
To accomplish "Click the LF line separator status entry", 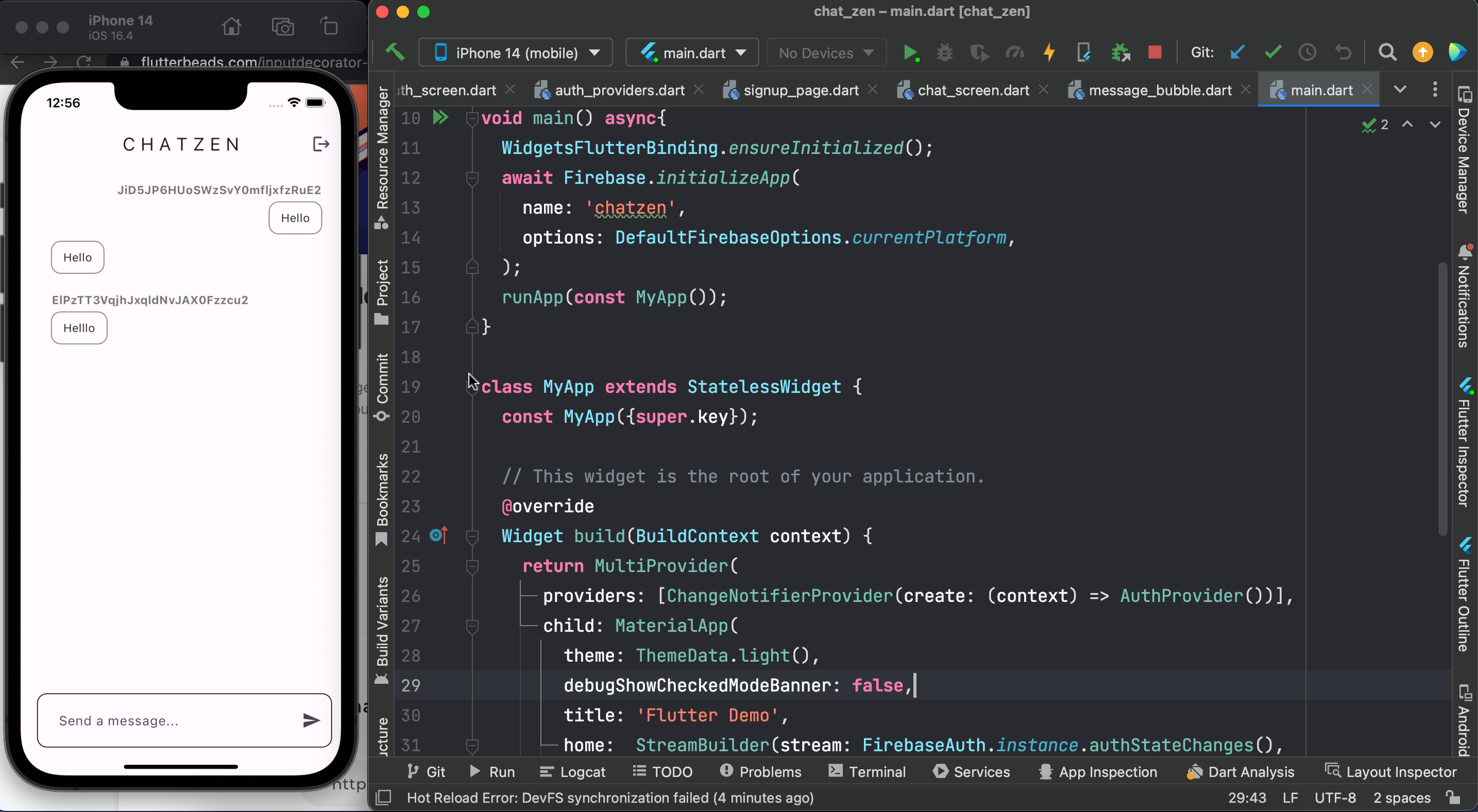I will pyautogui.click(x=1290, y=798).
